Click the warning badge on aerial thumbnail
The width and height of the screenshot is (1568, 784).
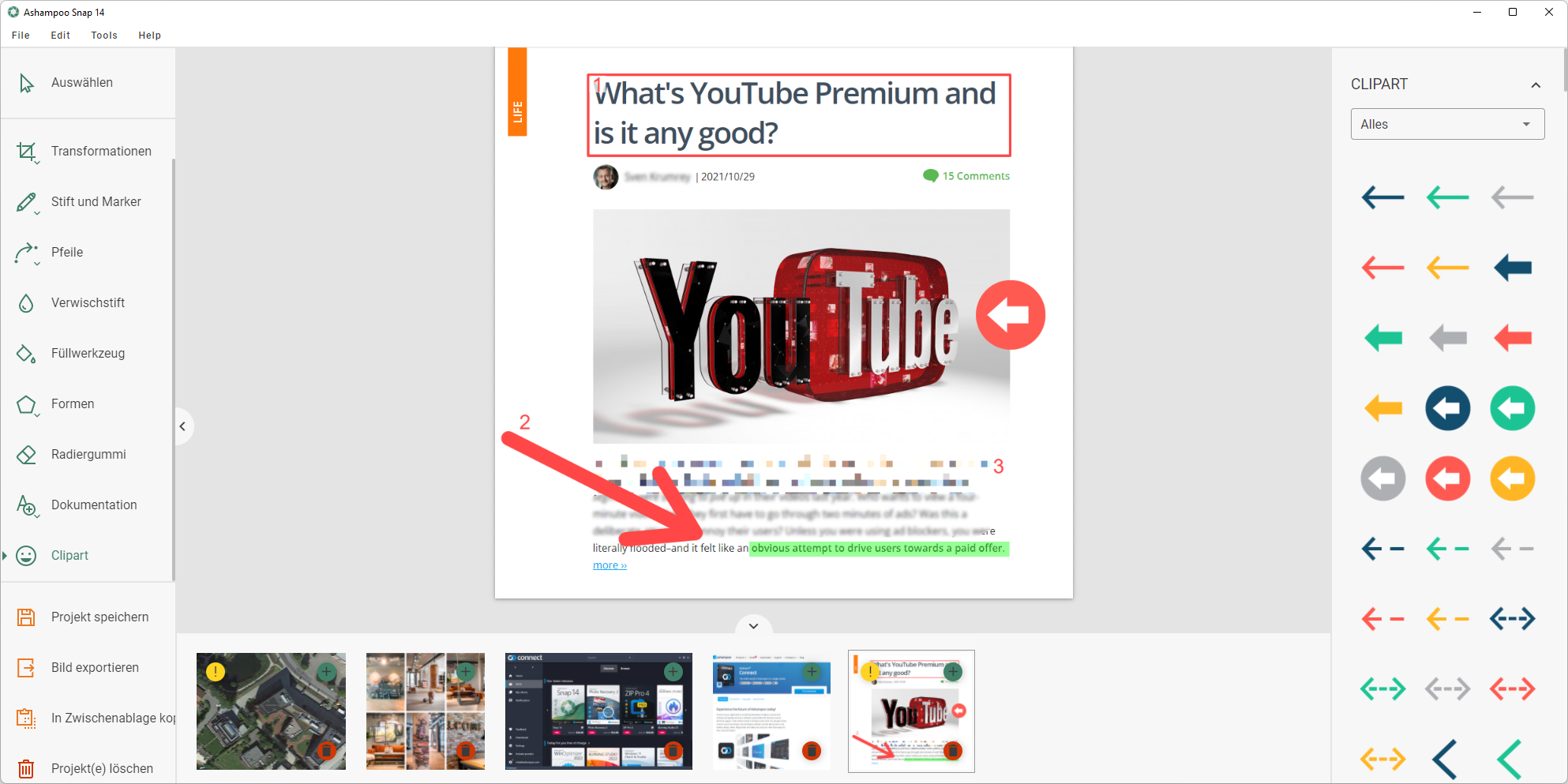coord(216,672)
